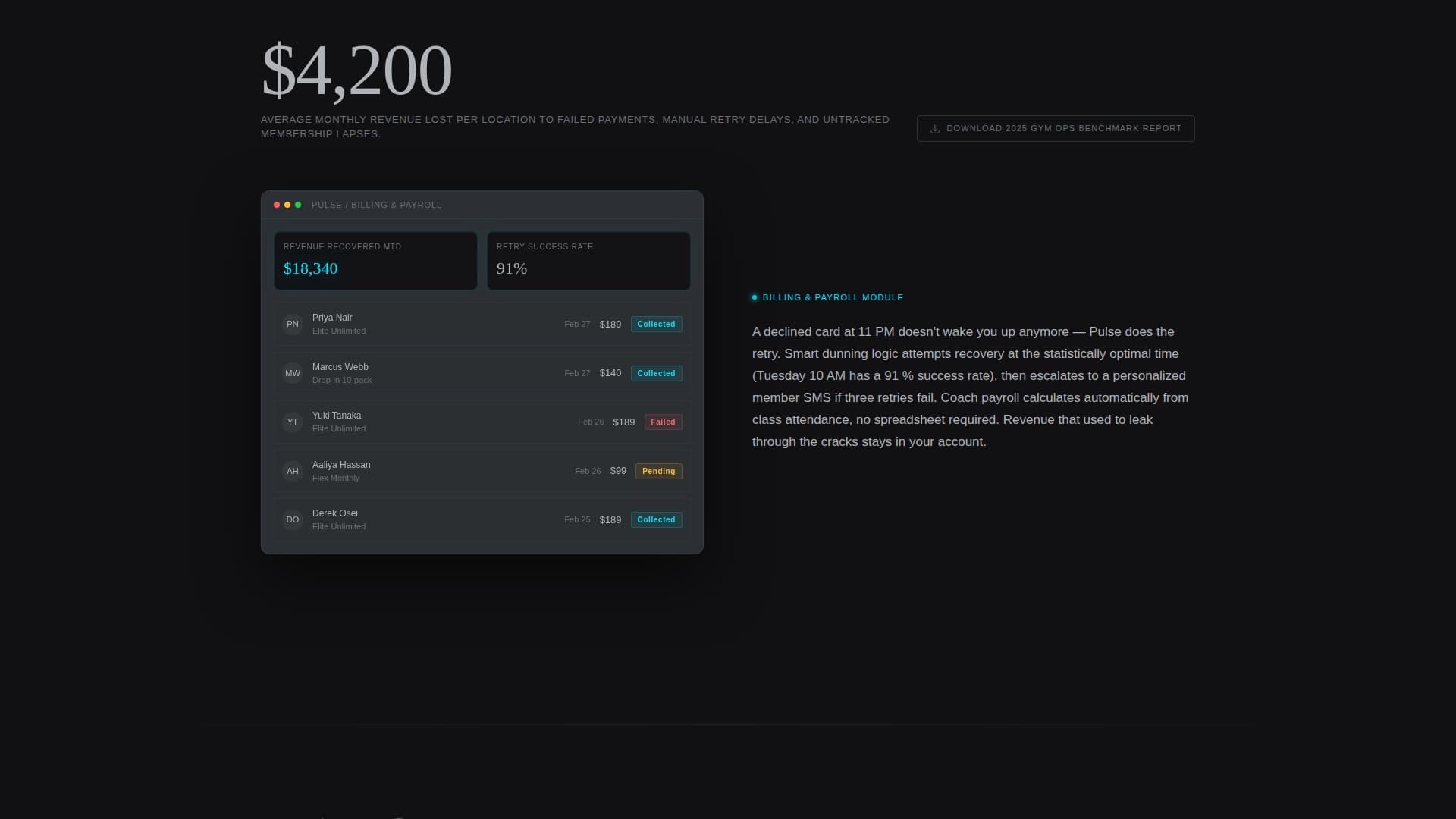Click the name Priya Nair
Image resolution: width=1456 pixels, height=819 pixels.
tap(332, 318)
